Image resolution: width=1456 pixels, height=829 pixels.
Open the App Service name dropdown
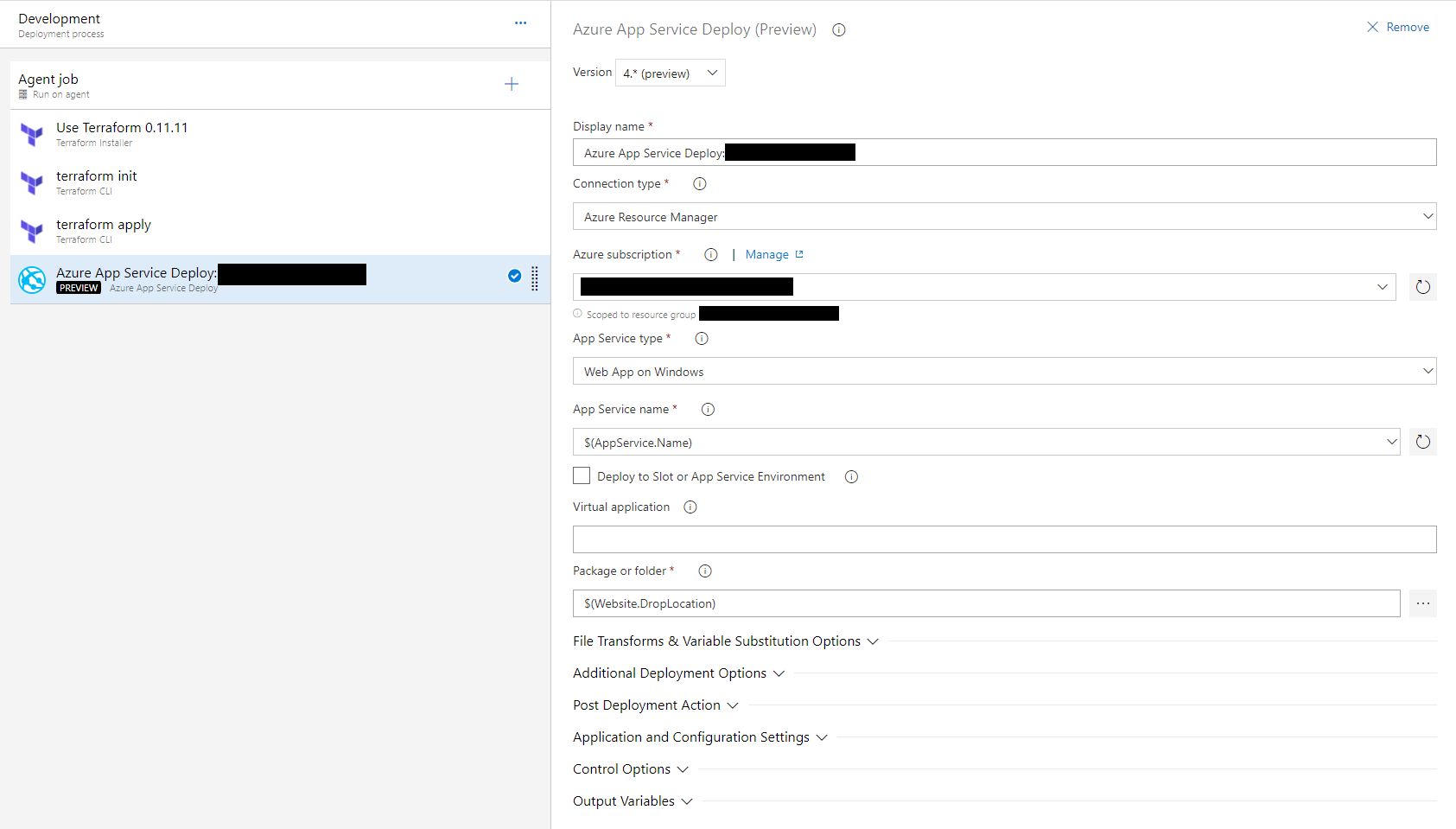(986, 442)
